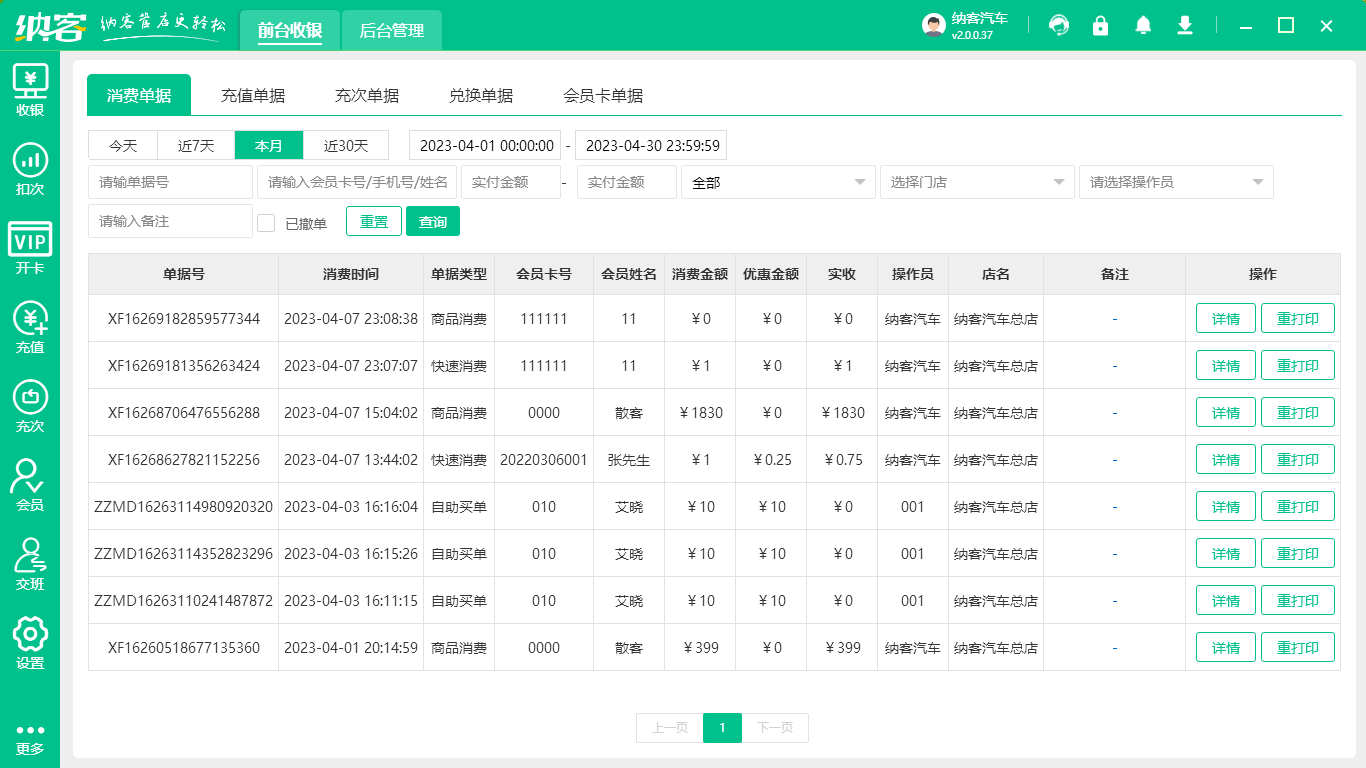Open end date picker 2023-04-30 23:59:59

651,145
